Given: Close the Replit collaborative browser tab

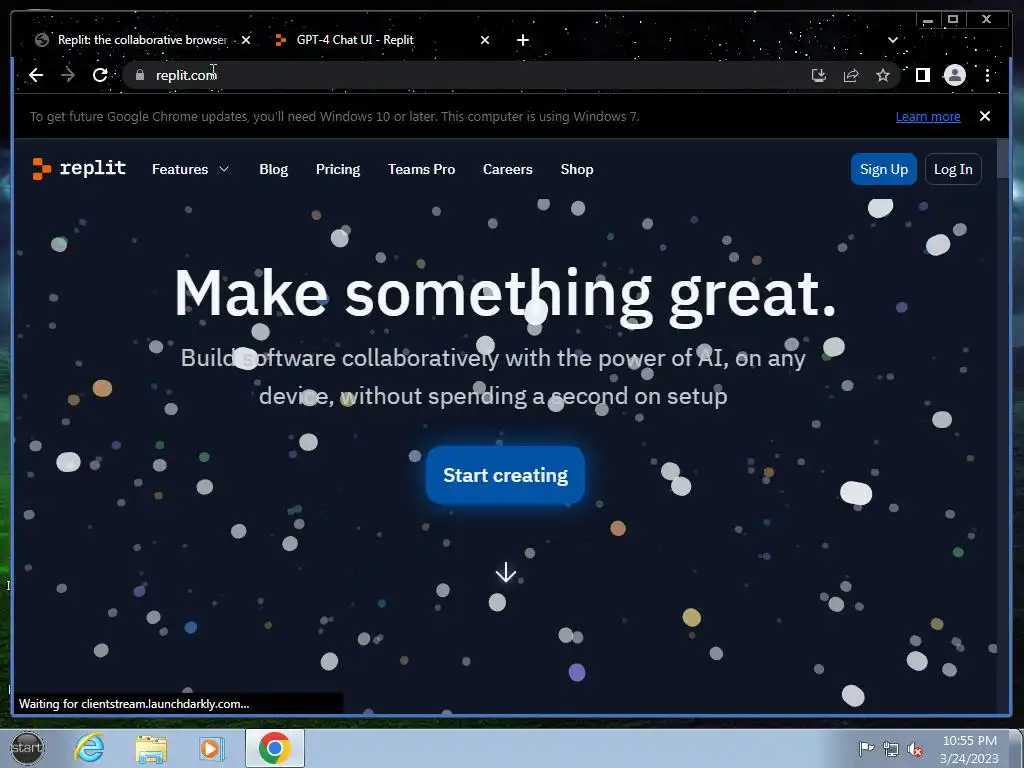Looking at the screenshot, I should 246,40.
